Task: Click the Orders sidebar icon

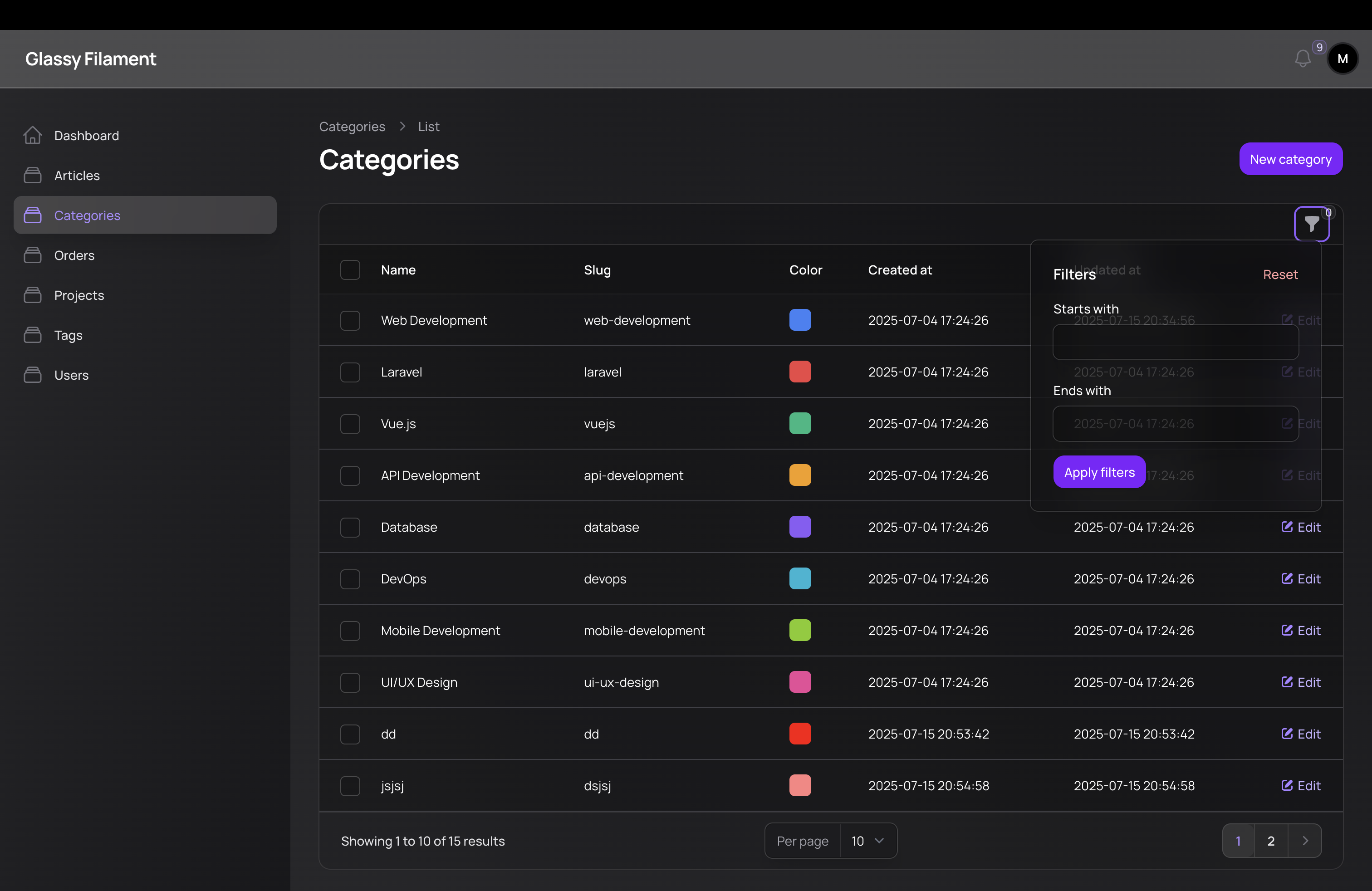Action: 33,255
